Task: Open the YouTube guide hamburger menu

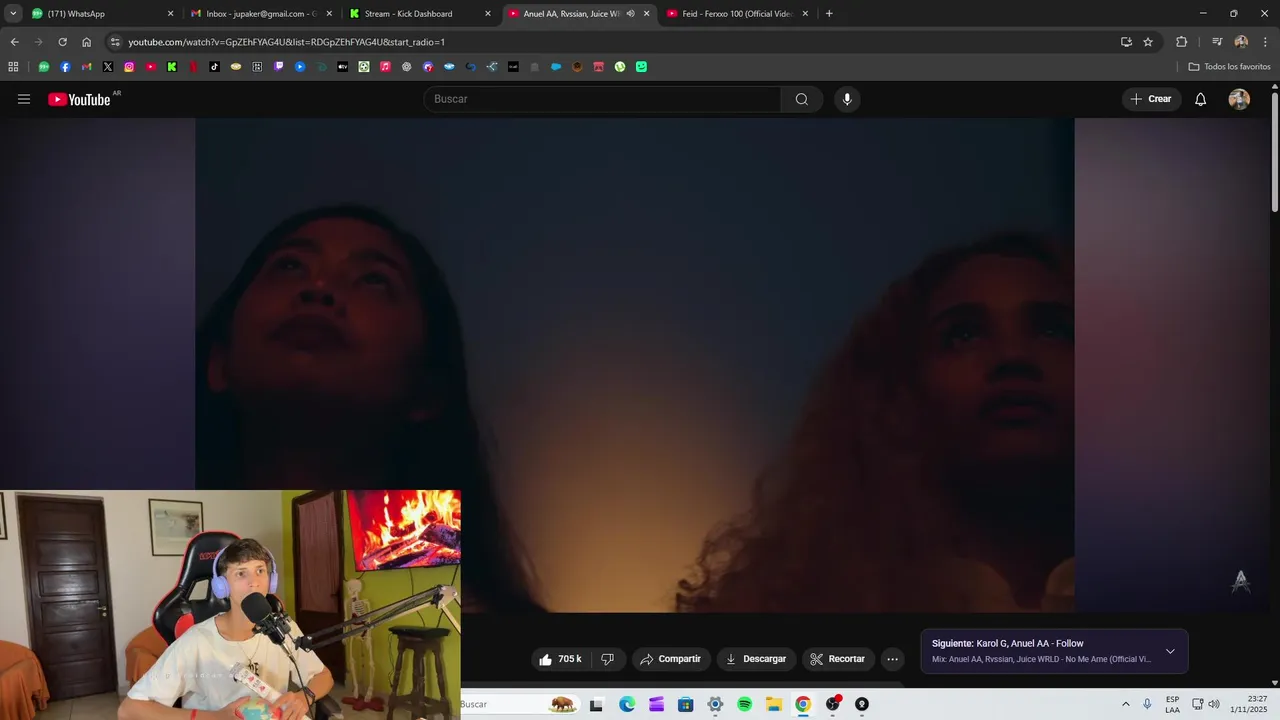Action: (x=24, y=99)
